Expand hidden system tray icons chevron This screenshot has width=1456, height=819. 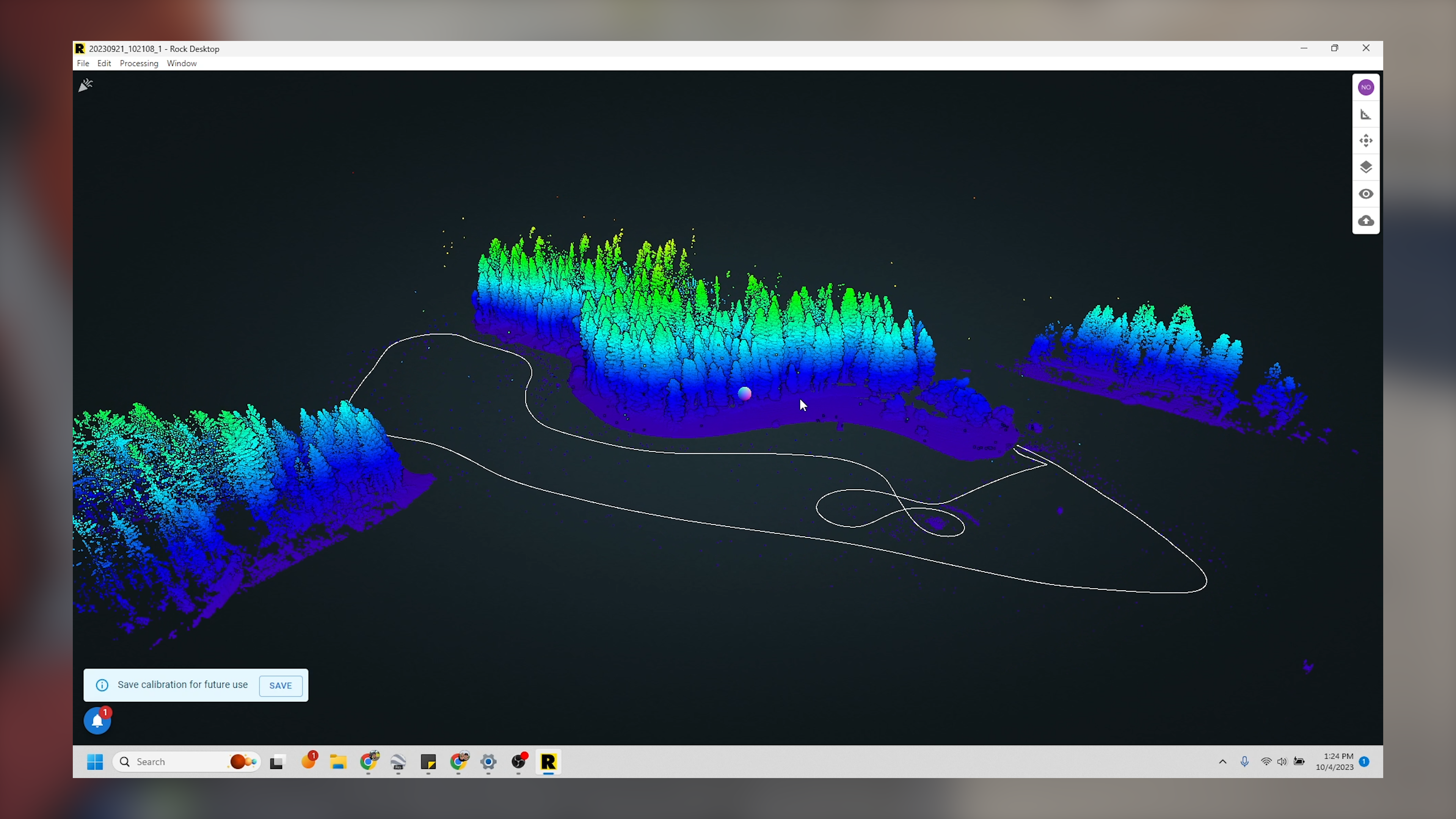pos(1222,762)
